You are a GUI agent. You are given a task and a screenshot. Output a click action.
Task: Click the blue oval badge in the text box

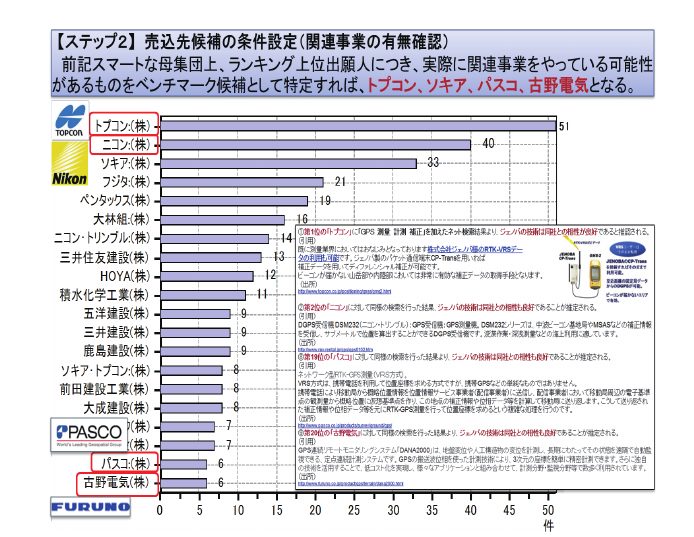click(627, 249)
